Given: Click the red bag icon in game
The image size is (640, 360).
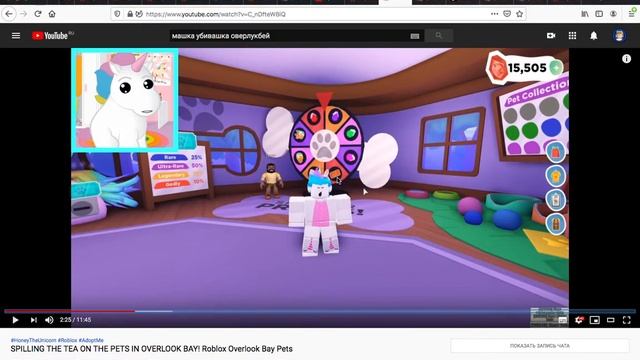Looking at the screenshot, I should (x=556, y=152).
